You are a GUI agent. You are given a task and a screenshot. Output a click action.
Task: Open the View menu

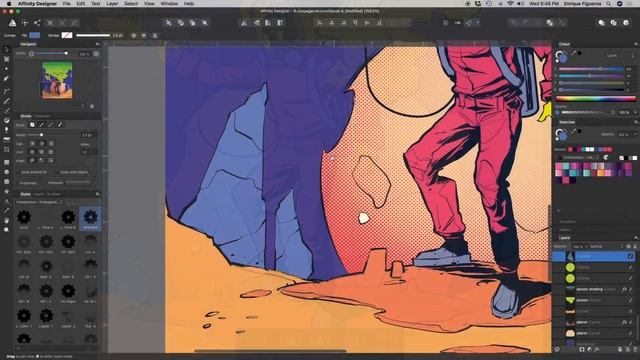coord(149,4)
